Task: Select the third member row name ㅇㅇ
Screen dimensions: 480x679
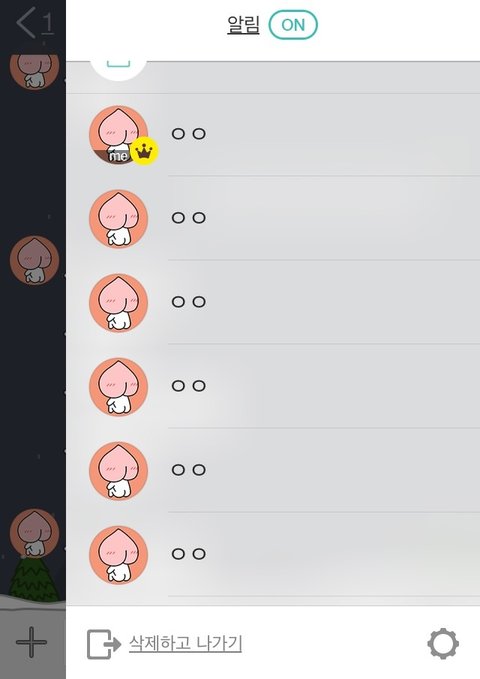Action: coord(188,301)
